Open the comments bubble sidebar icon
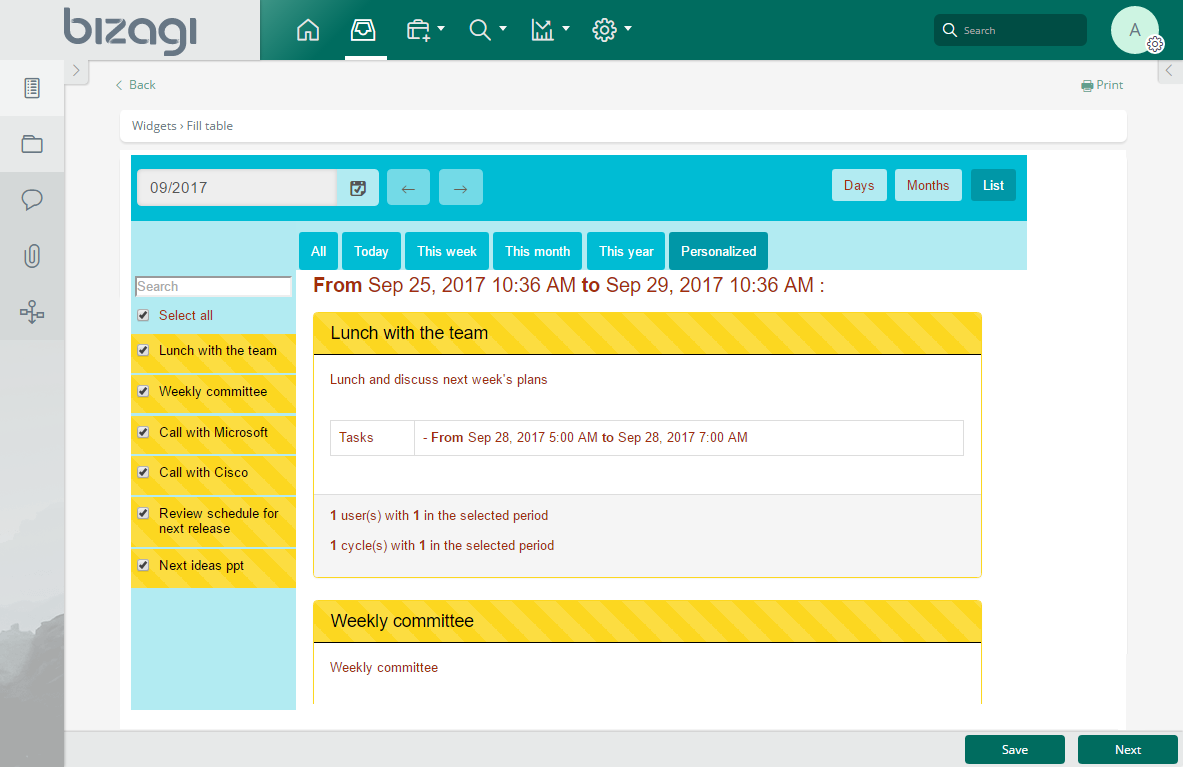 (32, 200)
